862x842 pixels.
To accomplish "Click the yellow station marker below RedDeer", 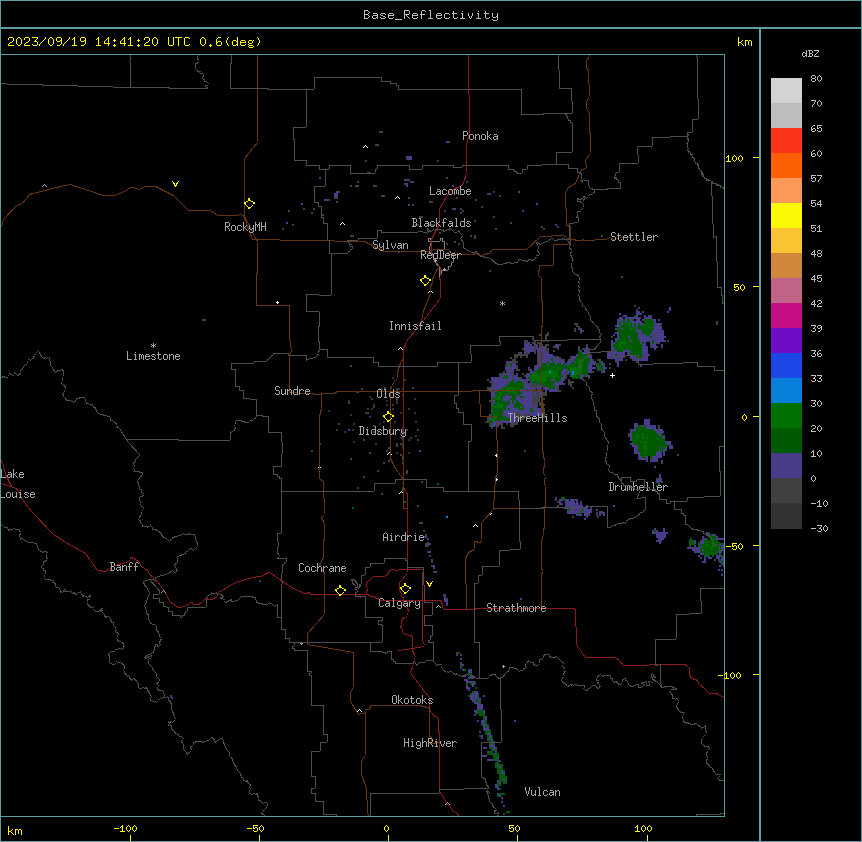I will tap(425, 280).
